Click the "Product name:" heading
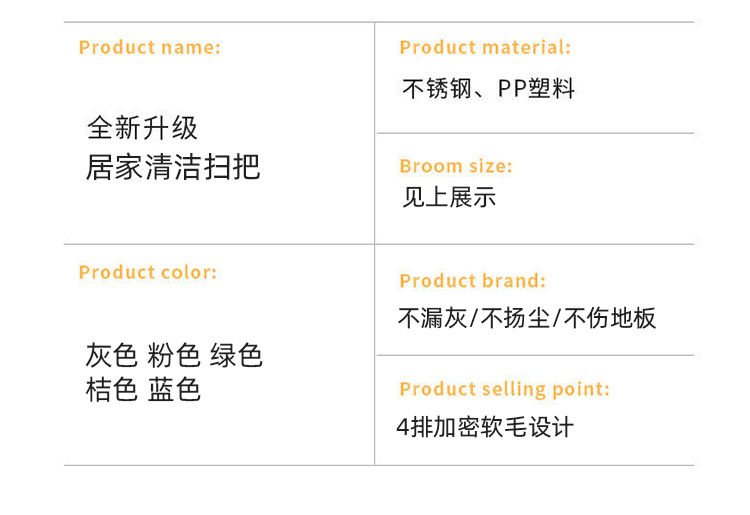Viewport: 750px width, 515px height. click(x=149, y=47)
